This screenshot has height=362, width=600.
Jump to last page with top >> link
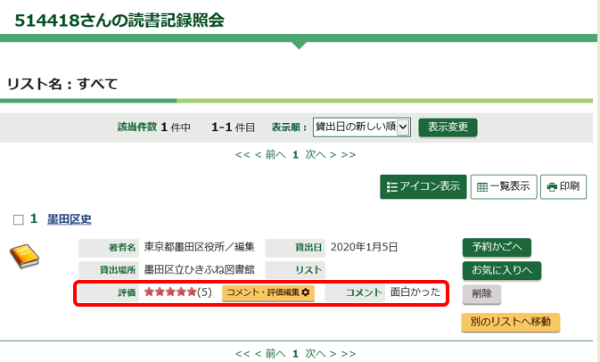tap(349, 155)
